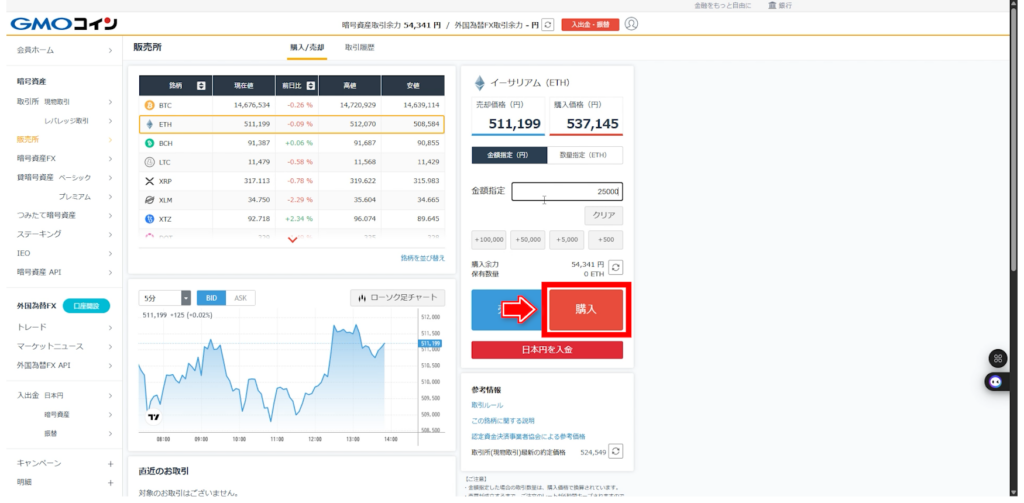
Task: Click the 金額指定 amount input field
Action: tap(566, 191)
